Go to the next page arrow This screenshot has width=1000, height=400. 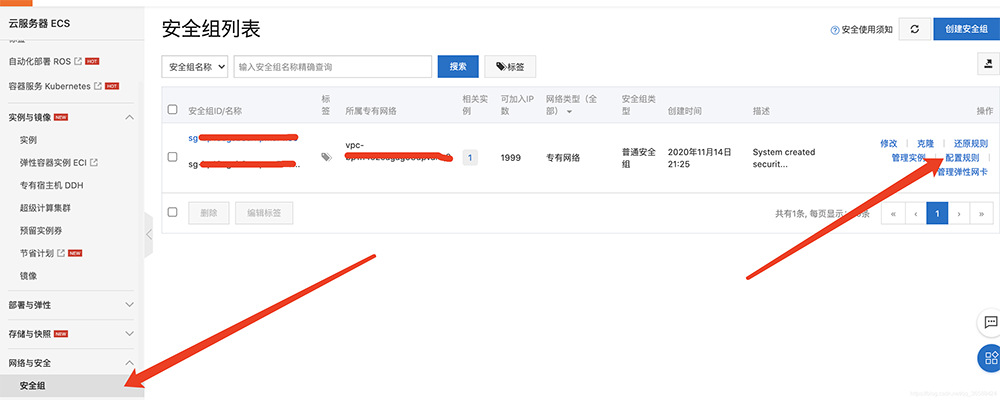pyautogui.click(x=959, y=213)
